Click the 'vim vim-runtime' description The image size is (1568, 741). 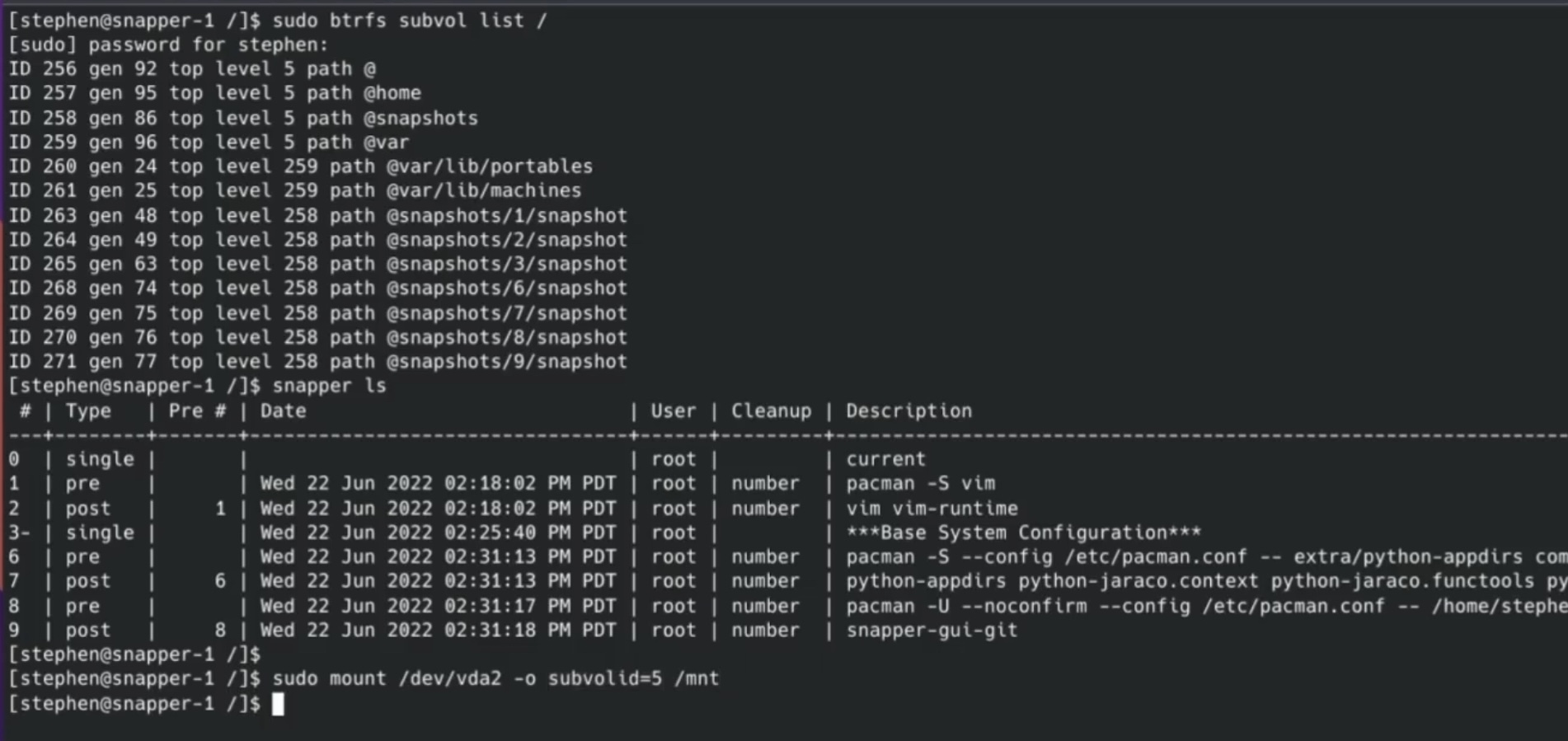pyautogui.click(x=932, y=509)
